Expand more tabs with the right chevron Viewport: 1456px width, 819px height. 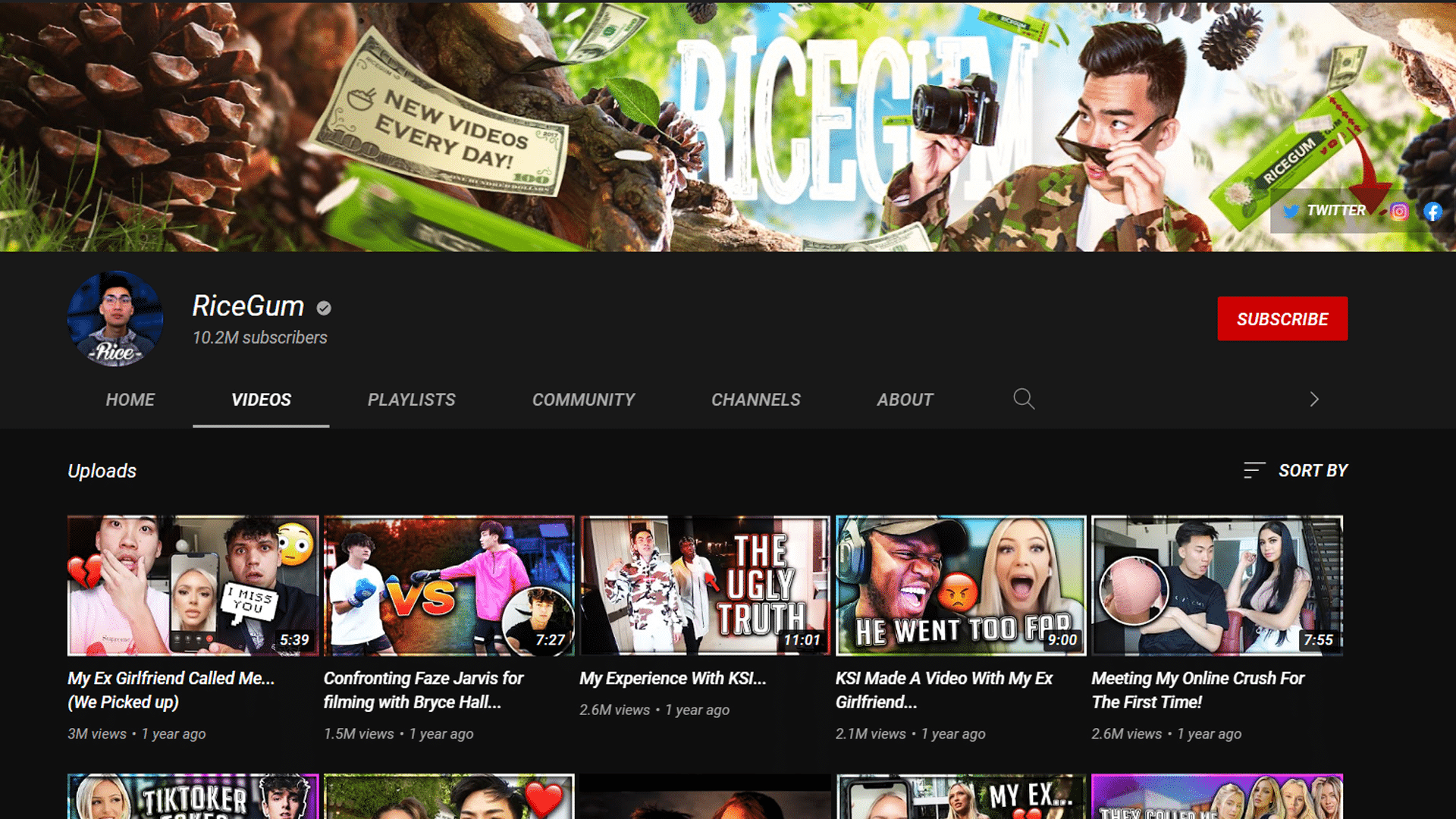[1314, 399]
